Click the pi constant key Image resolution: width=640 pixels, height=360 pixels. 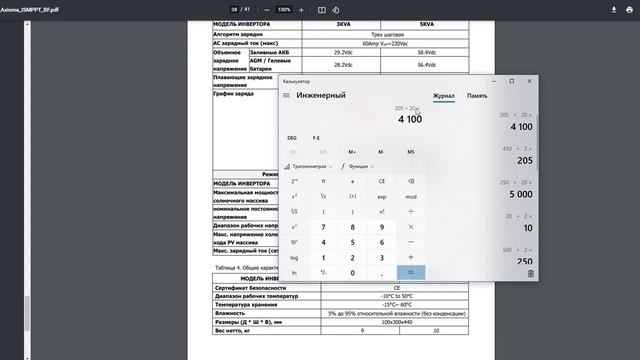[x=323, y=181]
